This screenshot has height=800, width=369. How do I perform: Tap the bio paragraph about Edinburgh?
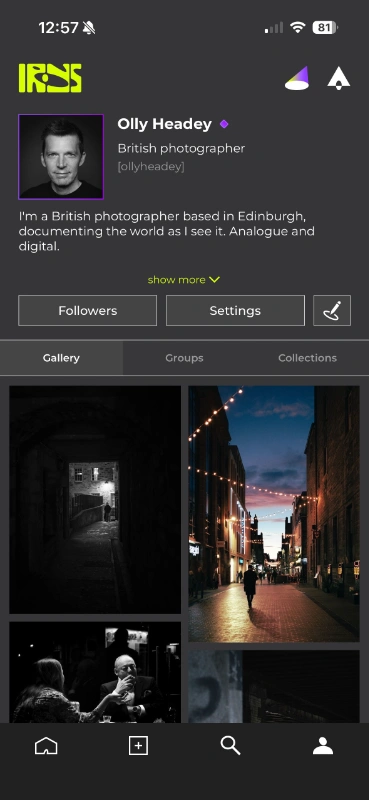[x=167, y=231]
